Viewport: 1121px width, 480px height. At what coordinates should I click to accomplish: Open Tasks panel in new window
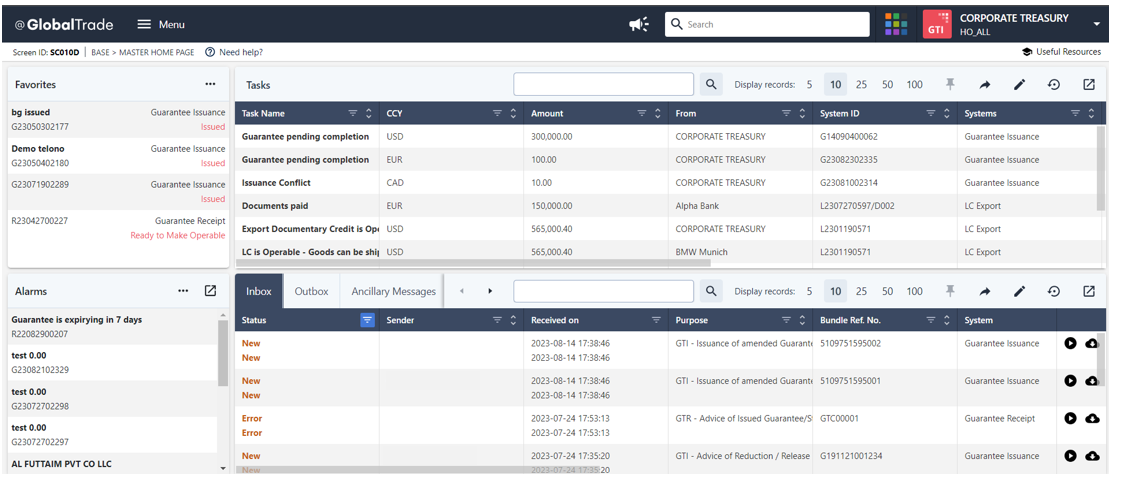[1089, 84]
